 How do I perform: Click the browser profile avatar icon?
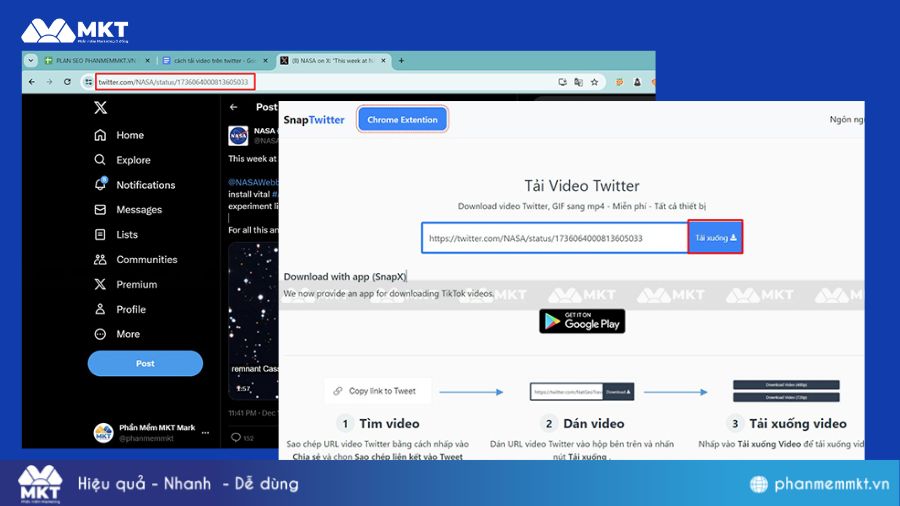(637, 82)
